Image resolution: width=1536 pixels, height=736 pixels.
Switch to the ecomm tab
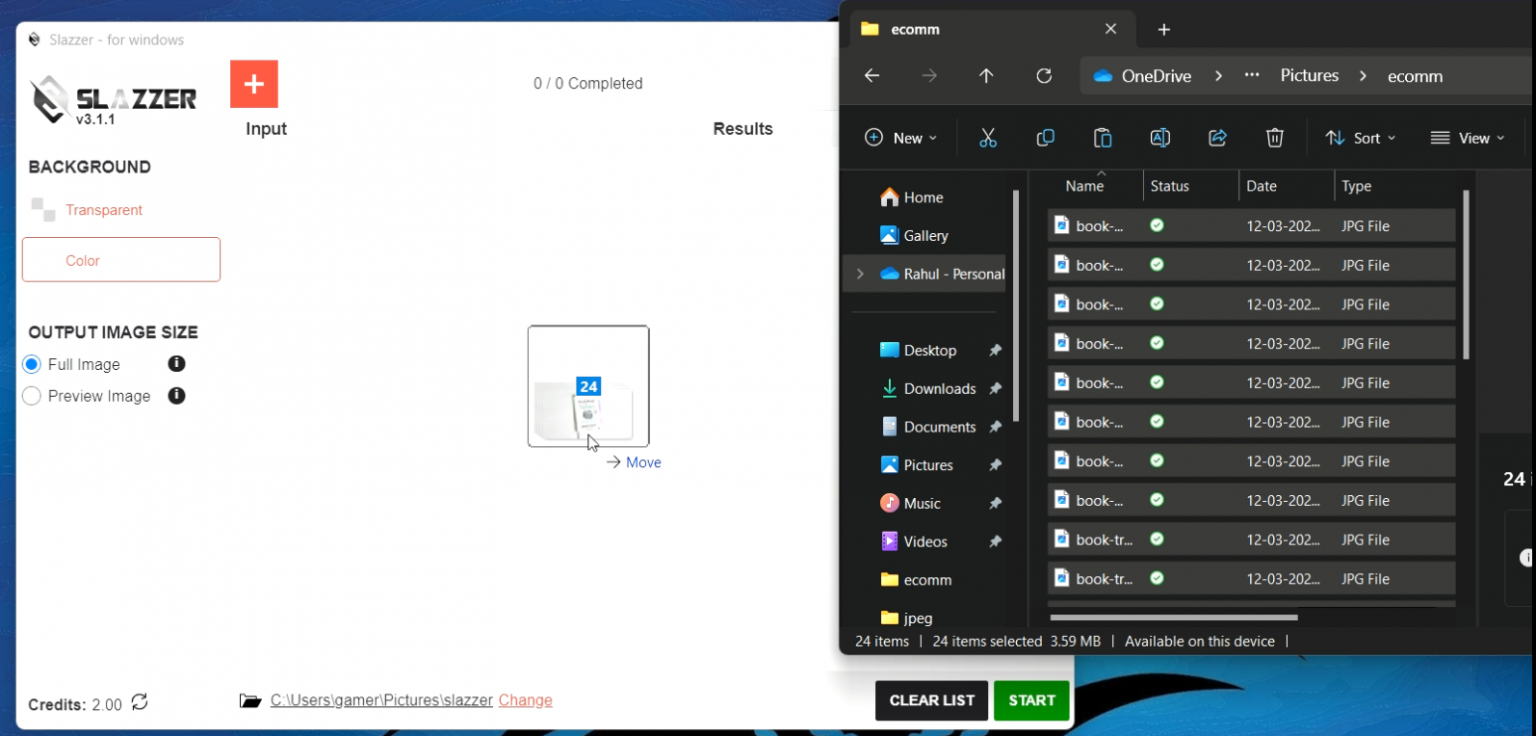[x=913, y=29]
